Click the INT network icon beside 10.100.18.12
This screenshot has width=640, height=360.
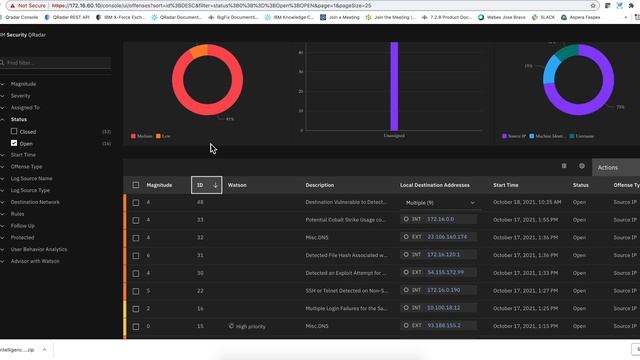coord(406,308)
